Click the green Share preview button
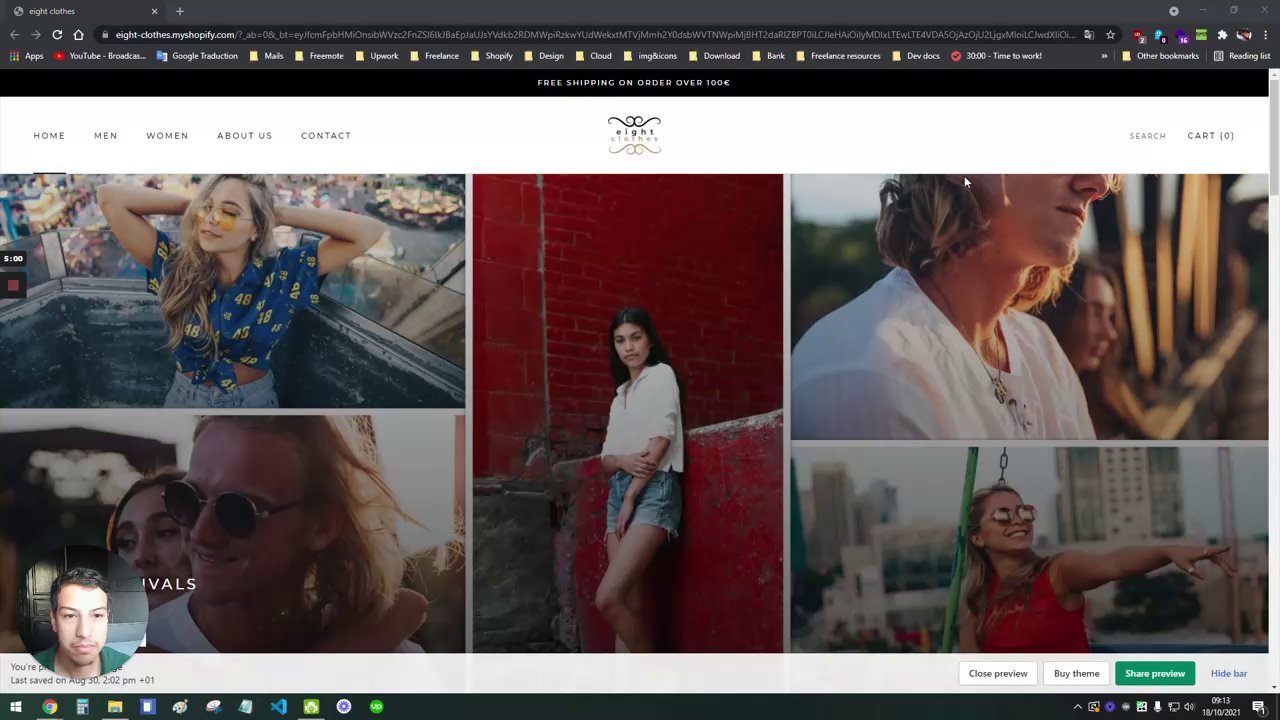The width and height of the screenshot is (1280, 720). pos(1155,674)
